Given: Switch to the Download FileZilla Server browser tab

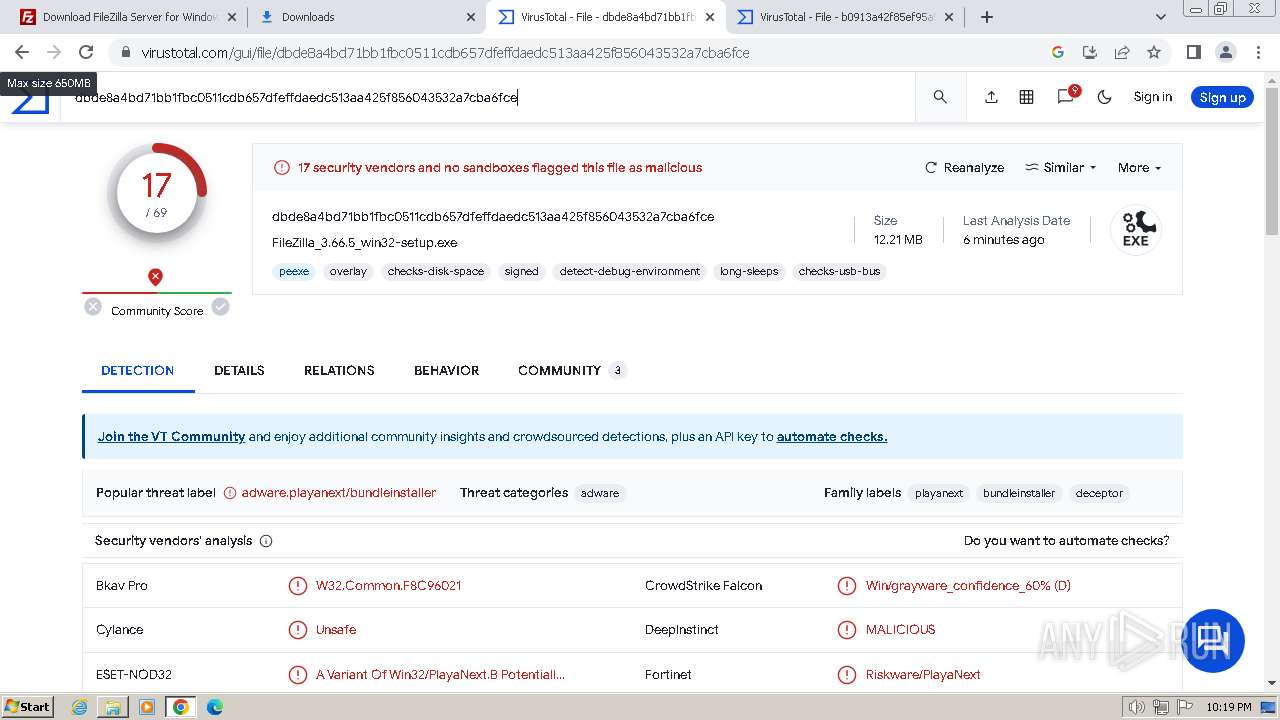Looking at the screenshot, I should click(x=130, y=17).
